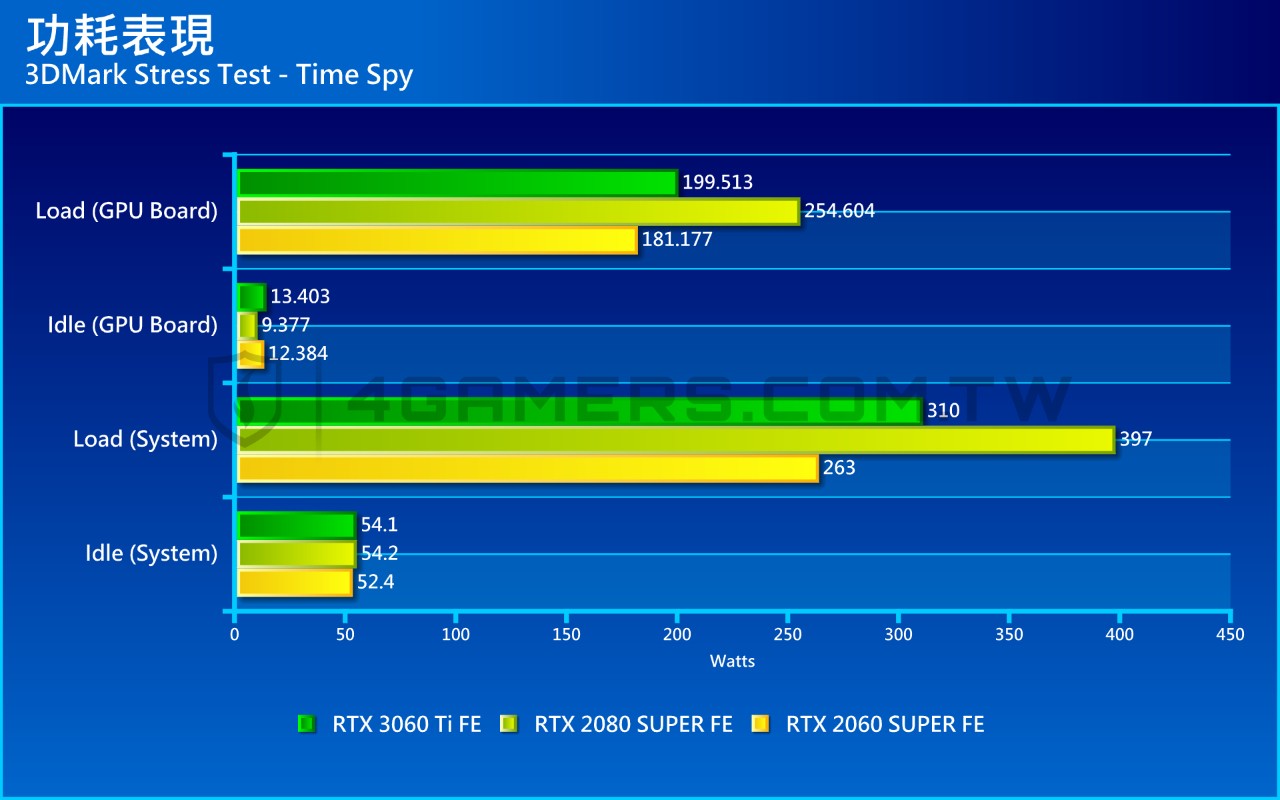This screenshot has width=1280, height=800.
Task: Click the green 310 watt bar
Action: pos(579,411)
